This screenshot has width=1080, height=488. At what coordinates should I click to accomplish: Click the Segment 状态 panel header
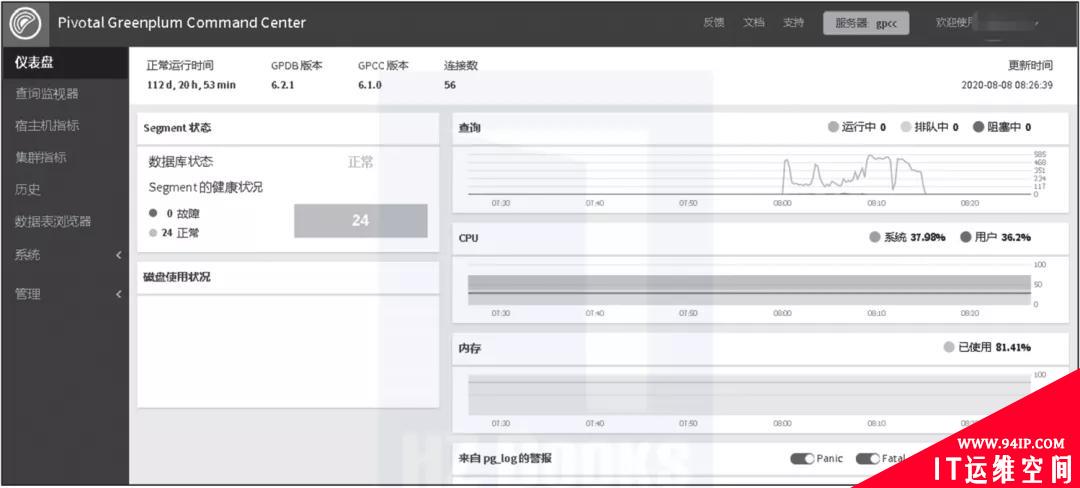tap(288, 129)
